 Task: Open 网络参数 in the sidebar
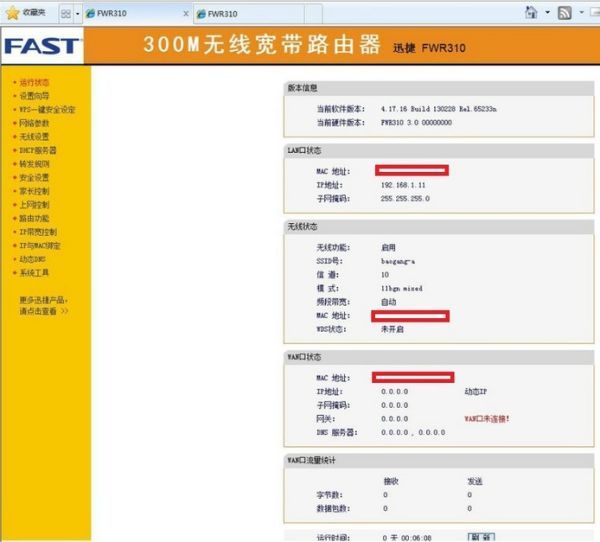[x=34, y=123]
